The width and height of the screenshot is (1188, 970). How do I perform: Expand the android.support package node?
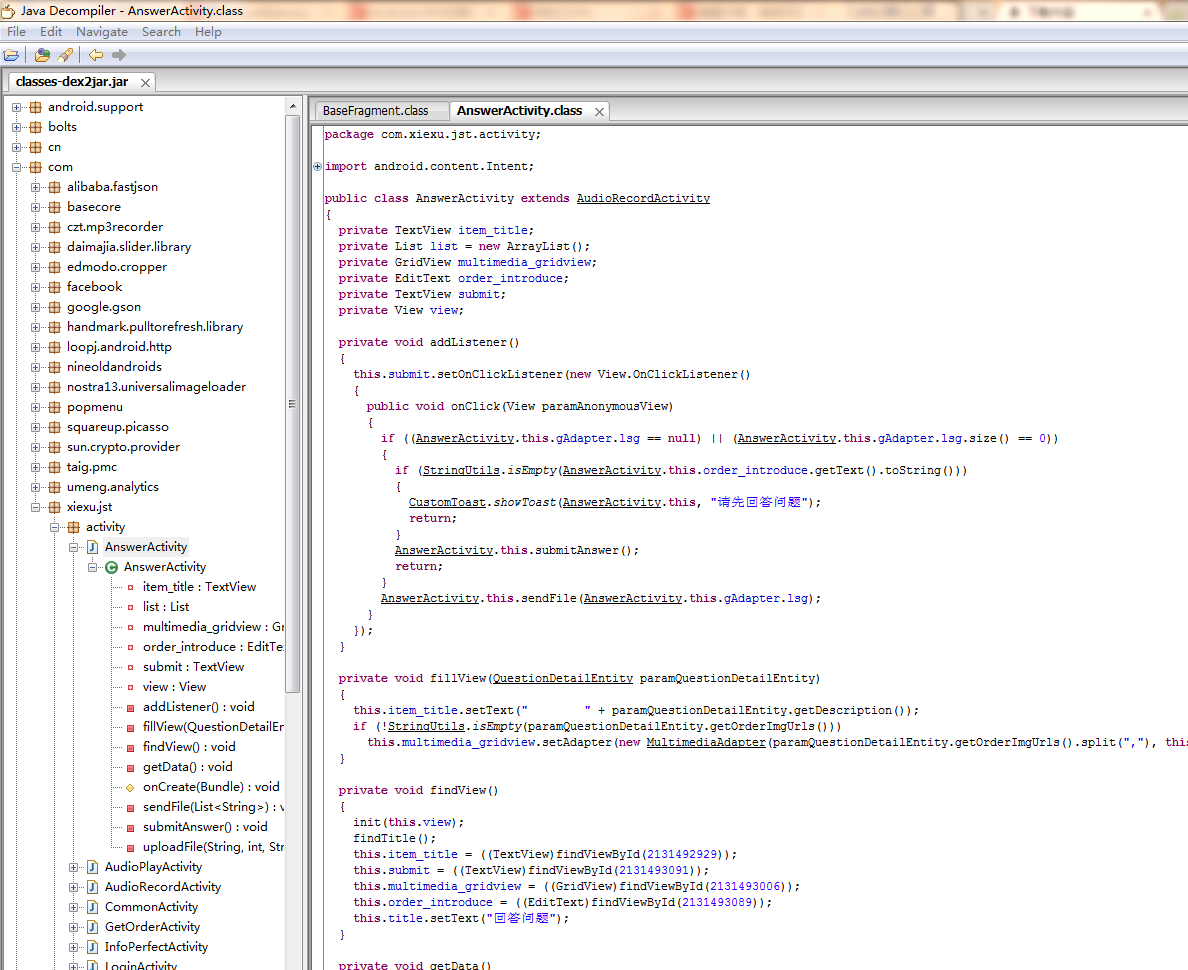tap(16, 107)
